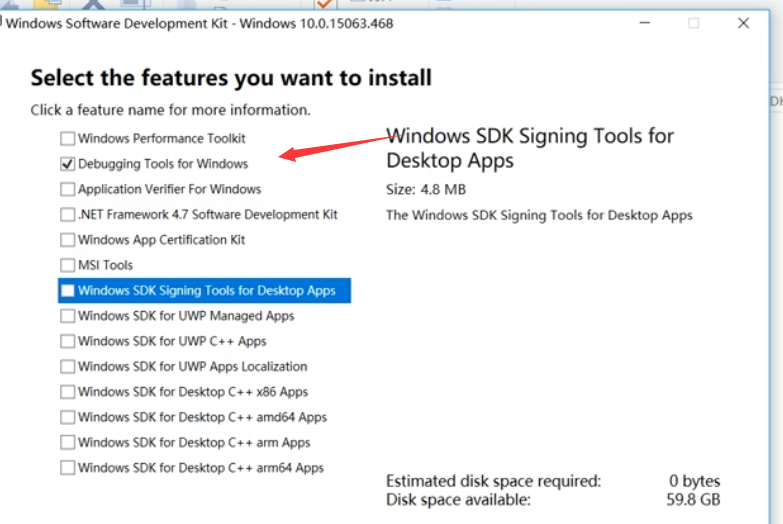The height and width of the screenshot is (524, 783).
Task: Click the MSI Tools feature label
Action: click(105, 265)
